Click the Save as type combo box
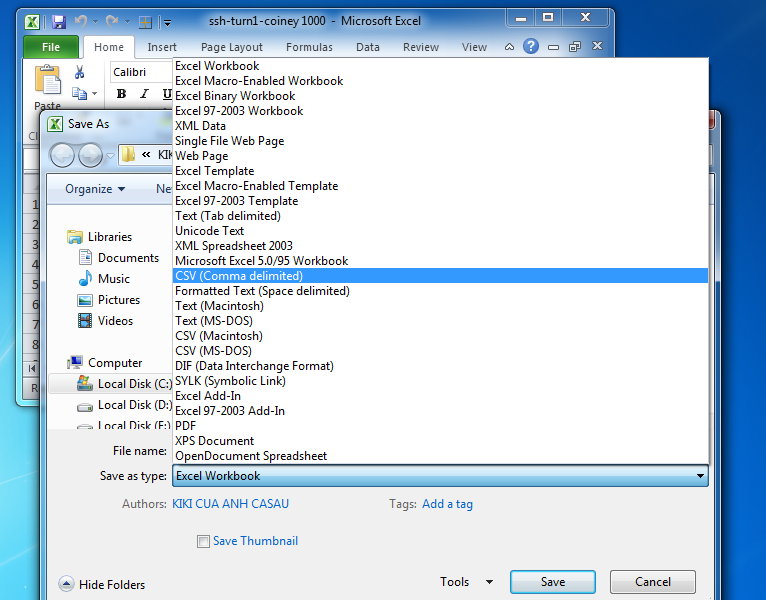Viewport: 766px width, 600px height. tap(440, 475)
